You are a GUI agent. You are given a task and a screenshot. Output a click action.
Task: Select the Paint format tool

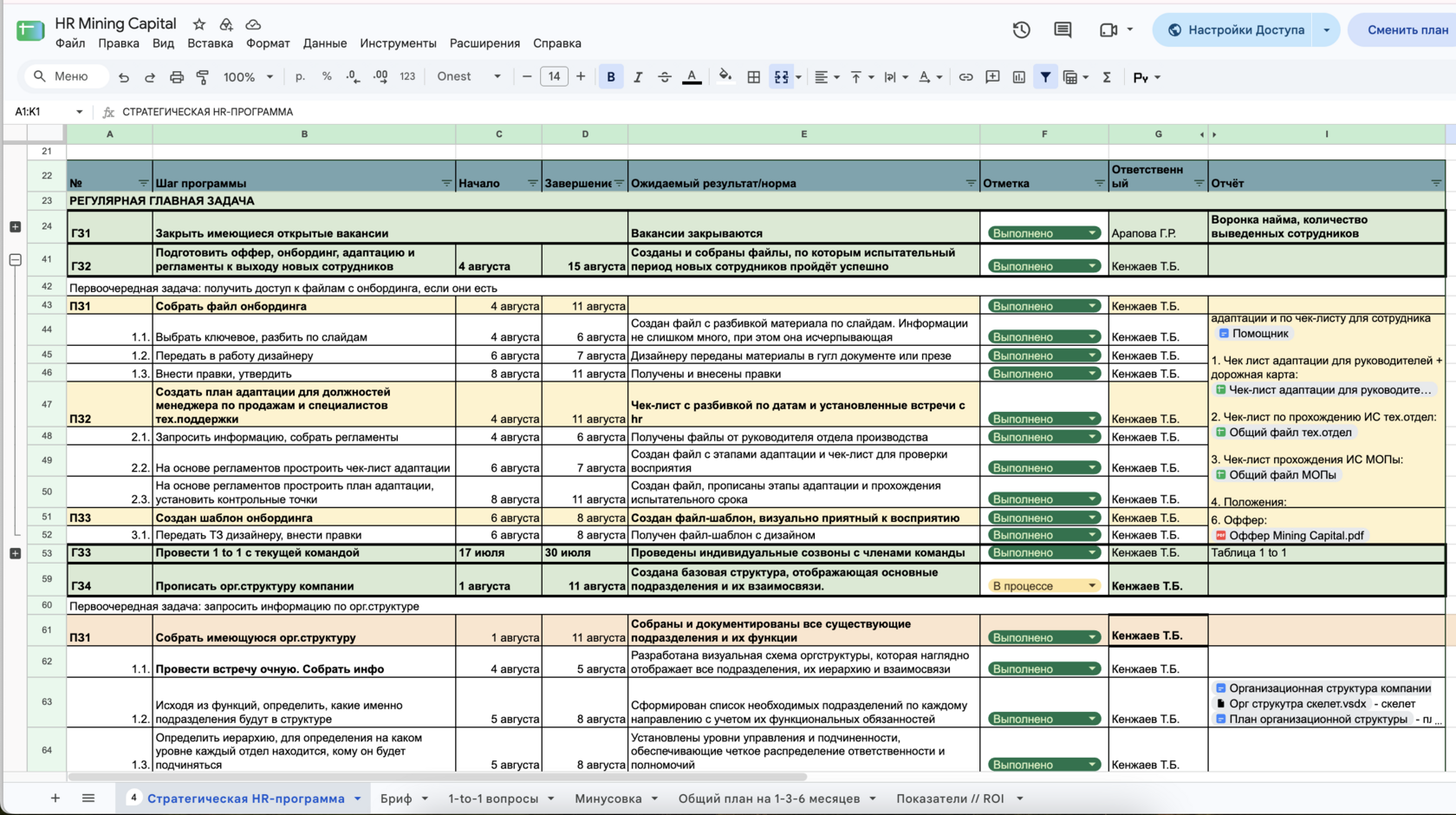pos(203,77)
